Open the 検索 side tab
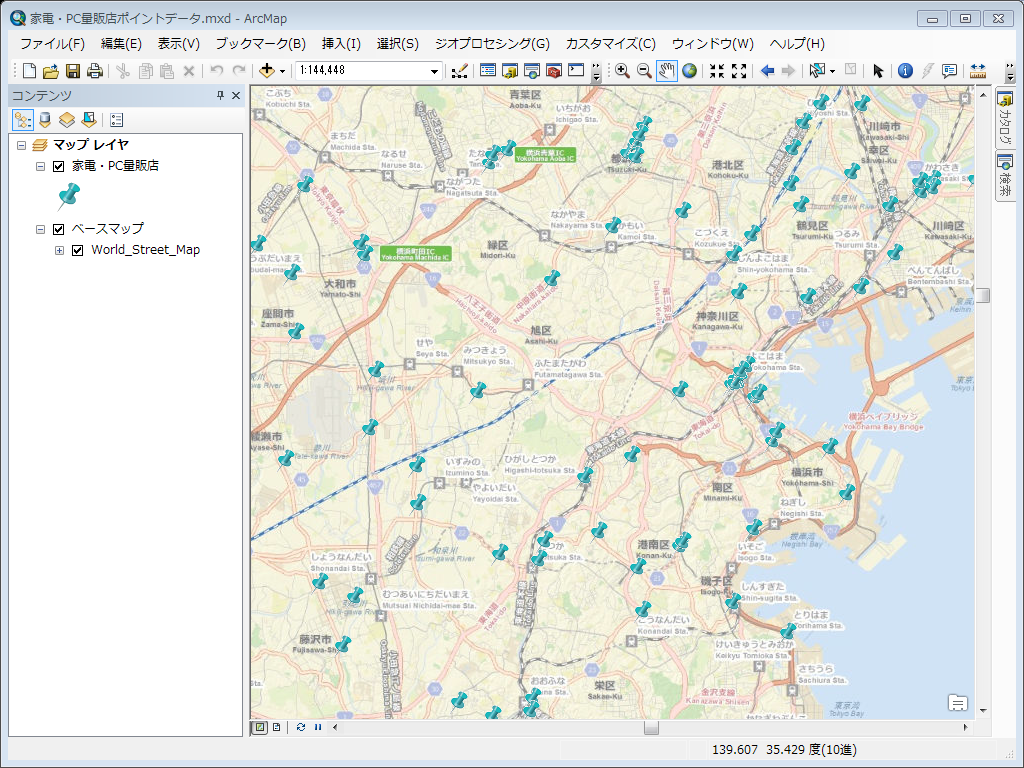Screen dimensions: 1024x768 [1006, 176]
